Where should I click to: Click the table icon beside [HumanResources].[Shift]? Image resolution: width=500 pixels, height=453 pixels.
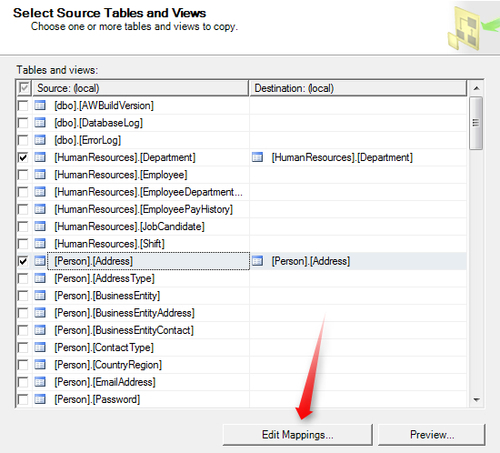pos(40,244)
